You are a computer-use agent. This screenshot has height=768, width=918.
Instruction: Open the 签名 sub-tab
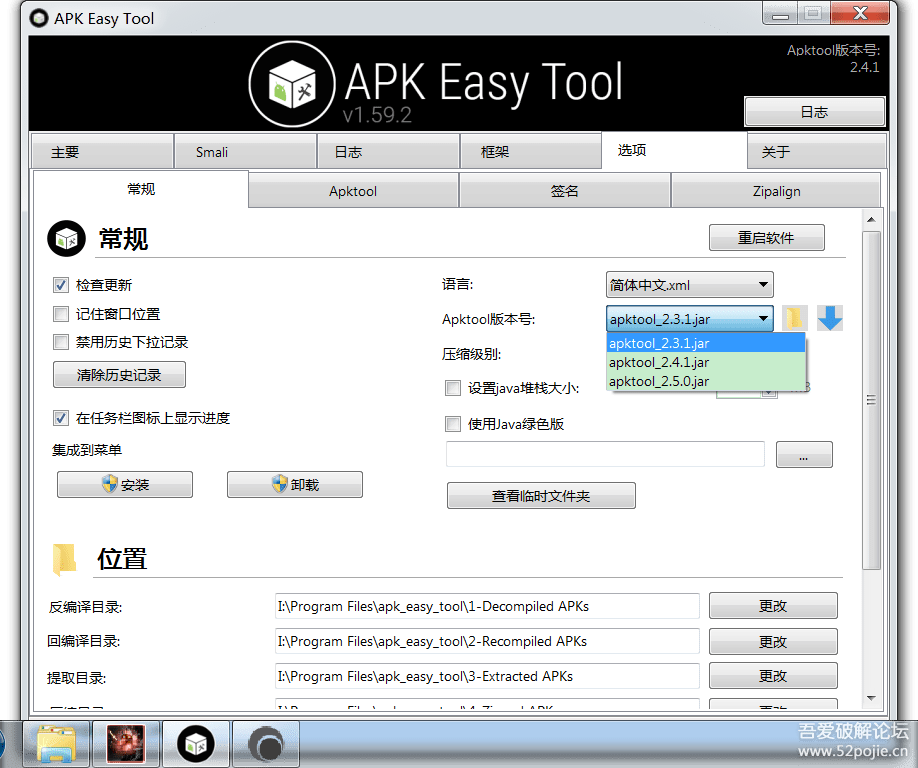(x=564, y=191)
